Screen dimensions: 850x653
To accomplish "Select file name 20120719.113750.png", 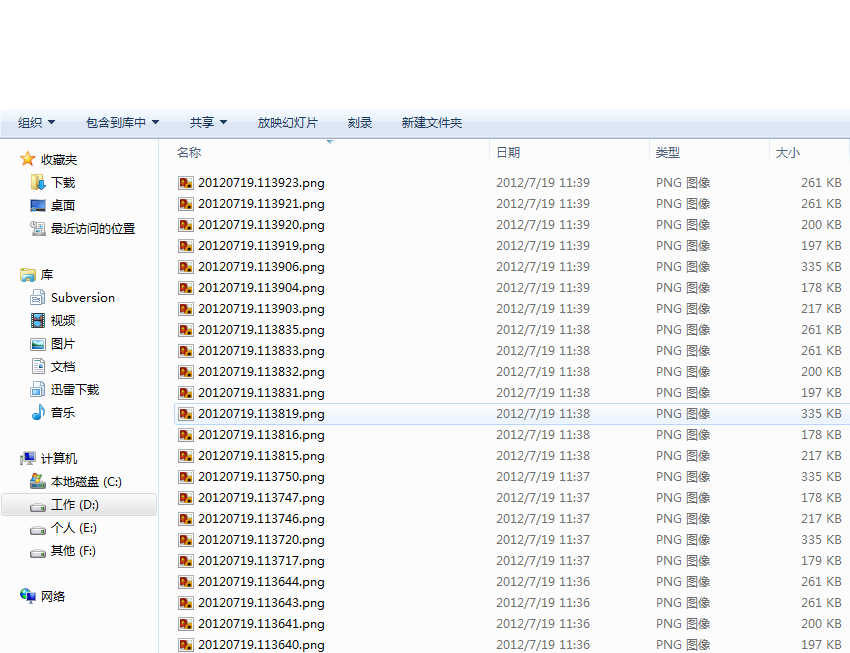I will point(261,477).
